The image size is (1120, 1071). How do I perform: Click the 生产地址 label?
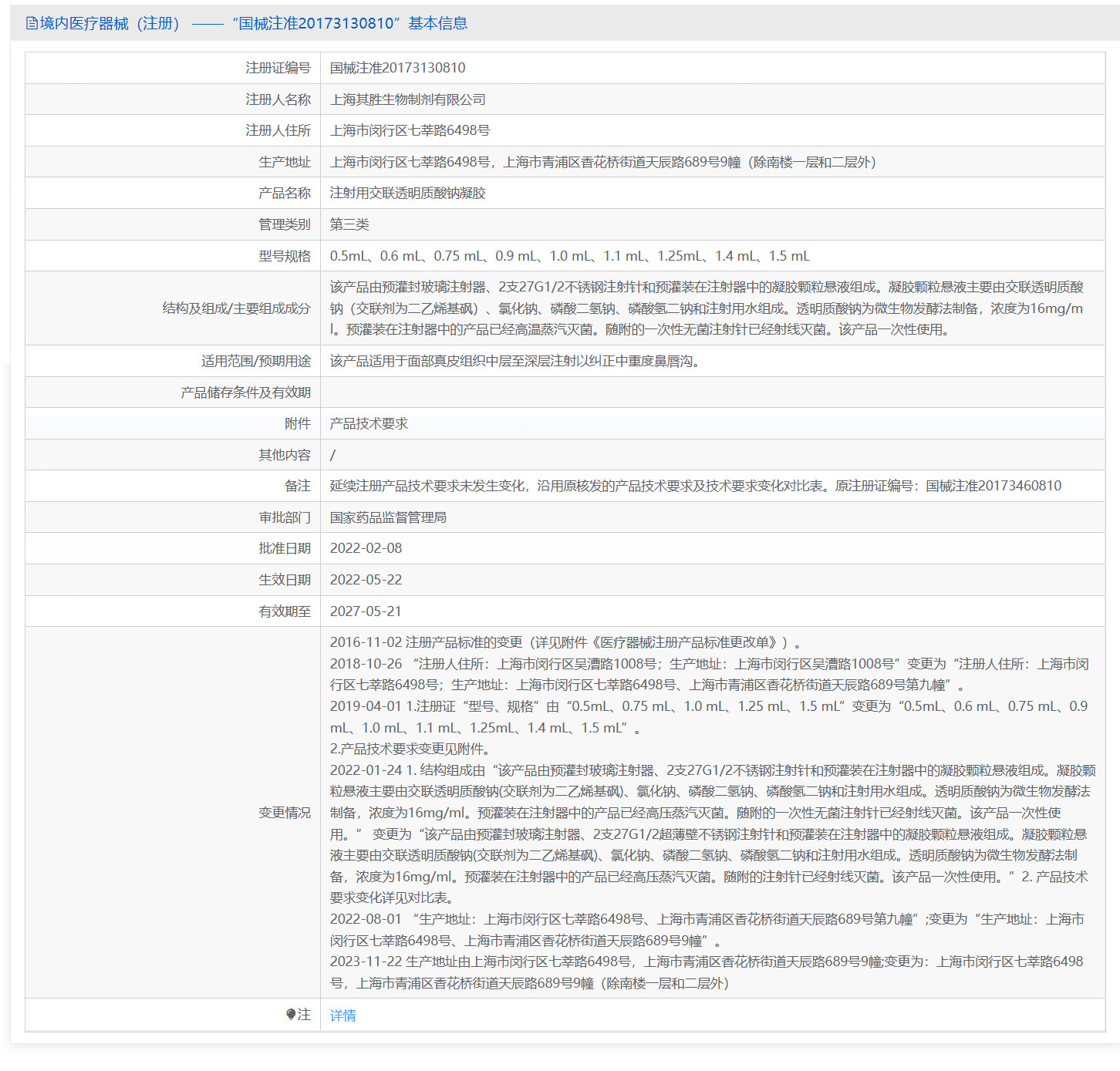(285, 162)
